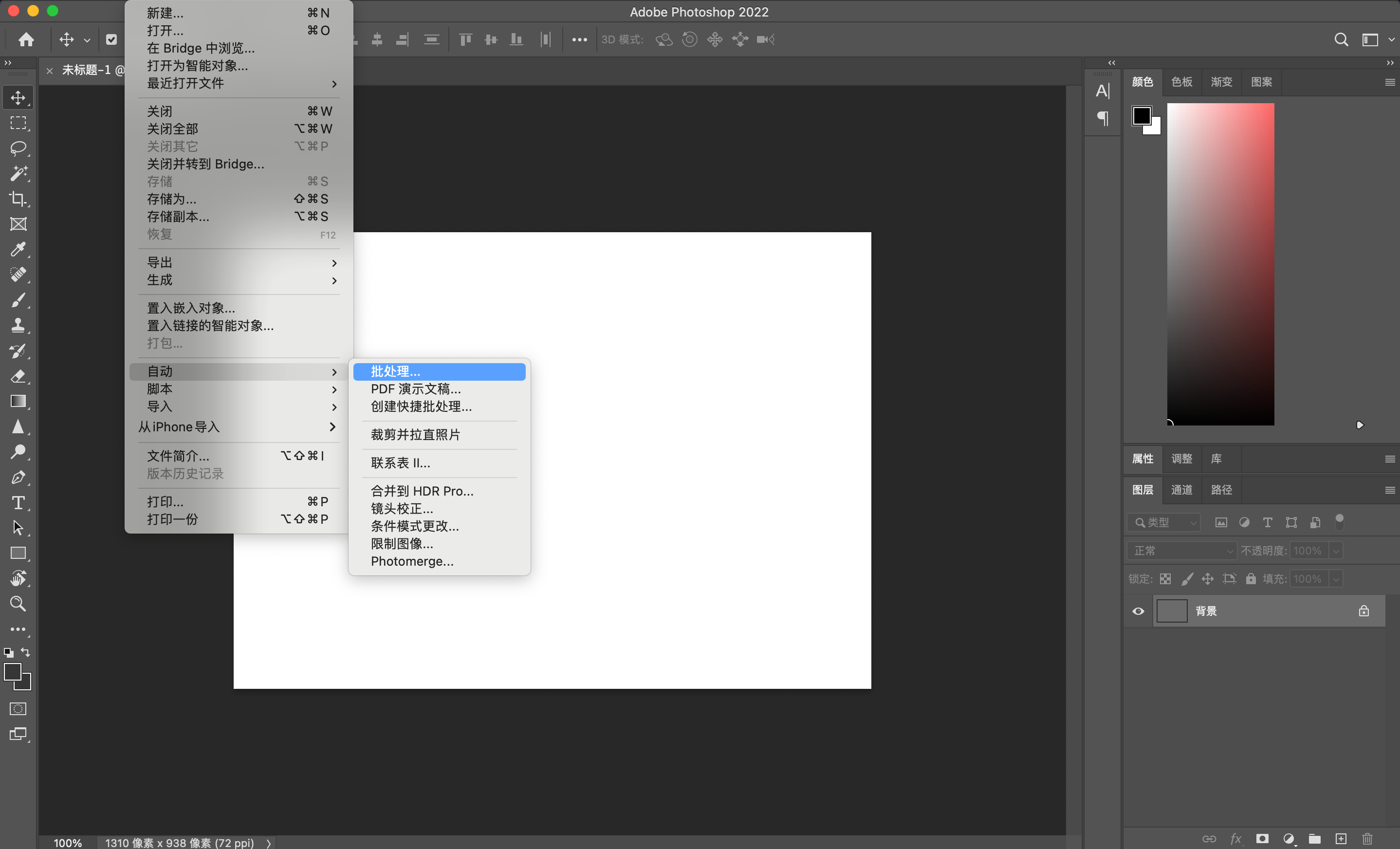Open the 类型 layer filter dropdown
This screenshot has height=849, width=1400.
click(x=1163, y=522)
